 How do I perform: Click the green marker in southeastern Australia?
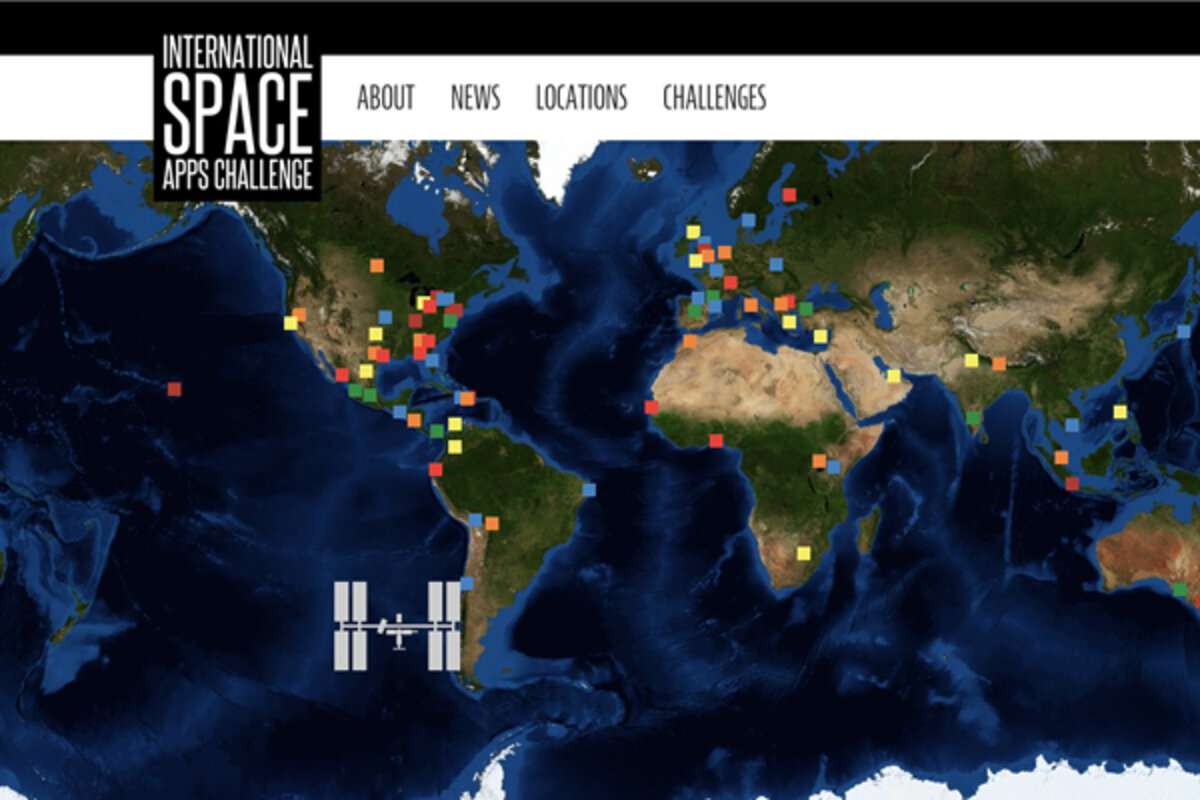click(x=1180, y=590)
